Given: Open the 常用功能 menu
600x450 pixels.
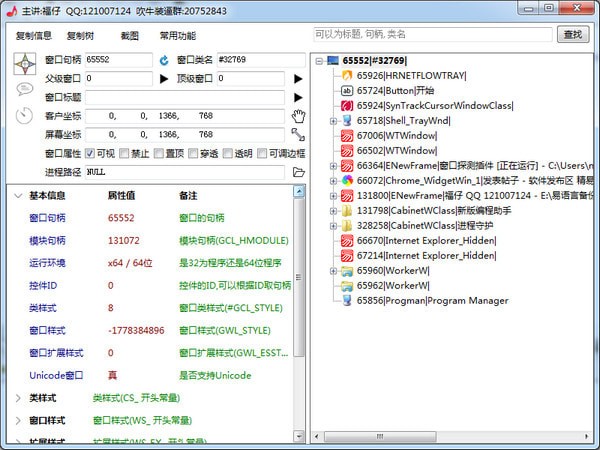Looking at the screenshot, I should (178, 36).
